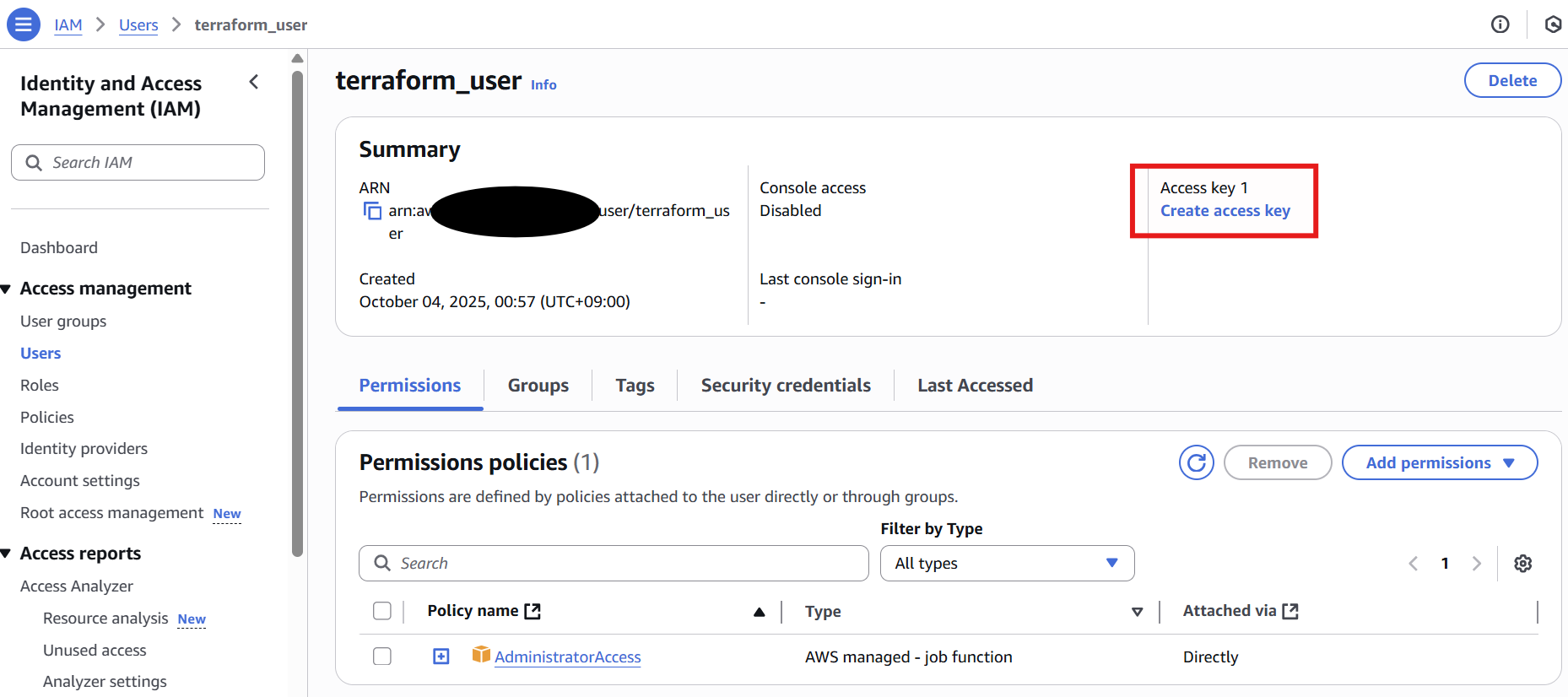Click the AdministratorAccess policy box icon
The image size is (1568, 697).
[481, 655]
